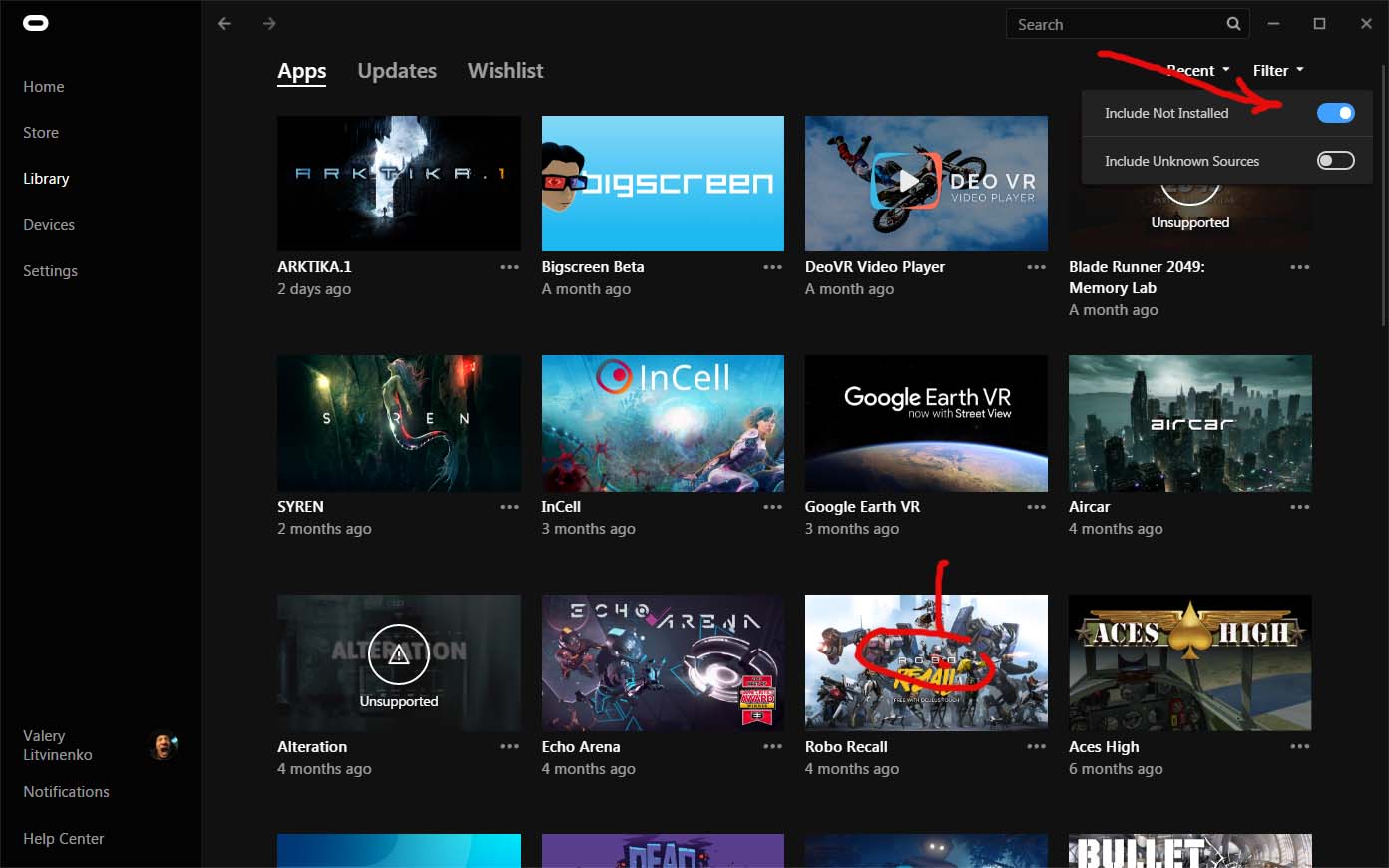The height and width of the screenshot is (868, 1389).
Task: Open the Robo Recall thumbnail
Action: (x=926, y=662)
